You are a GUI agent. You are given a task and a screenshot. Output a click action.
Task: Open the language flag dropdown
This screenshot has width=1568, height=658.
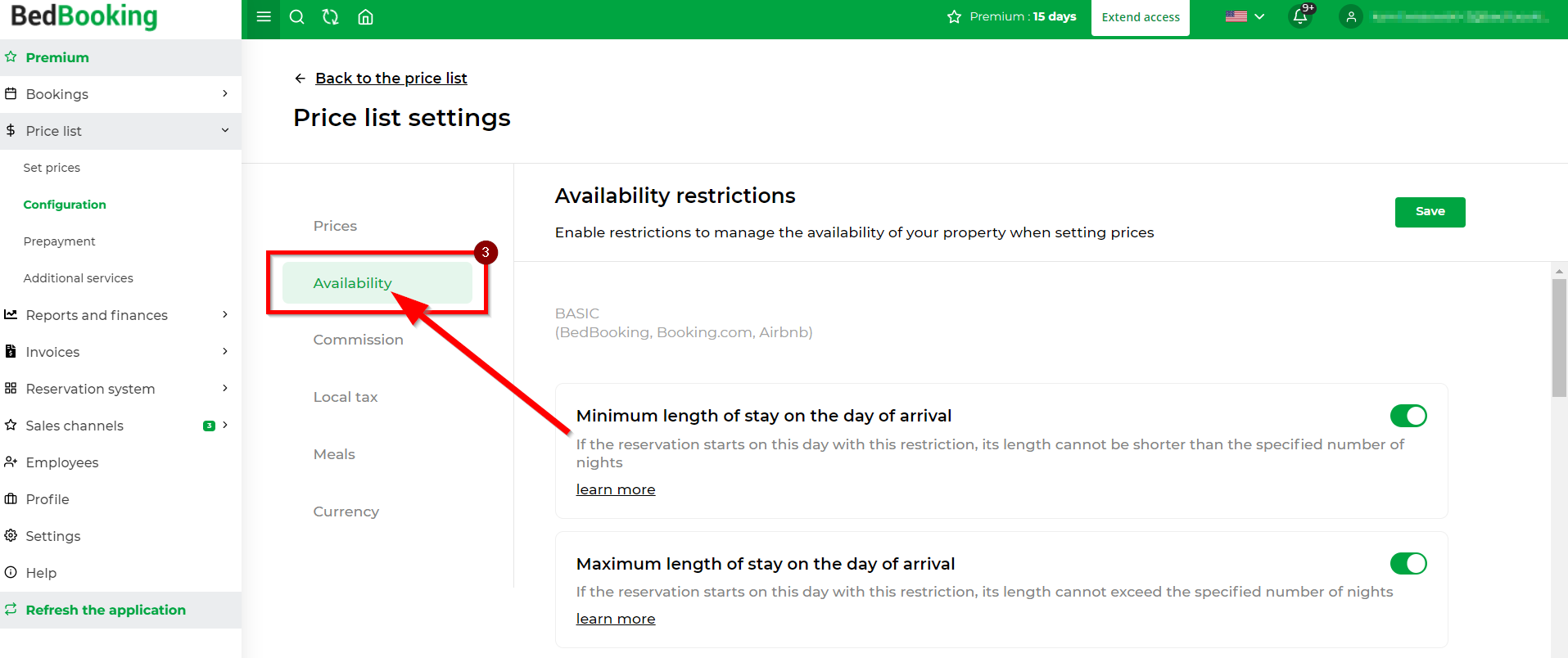pos(1245,17)
